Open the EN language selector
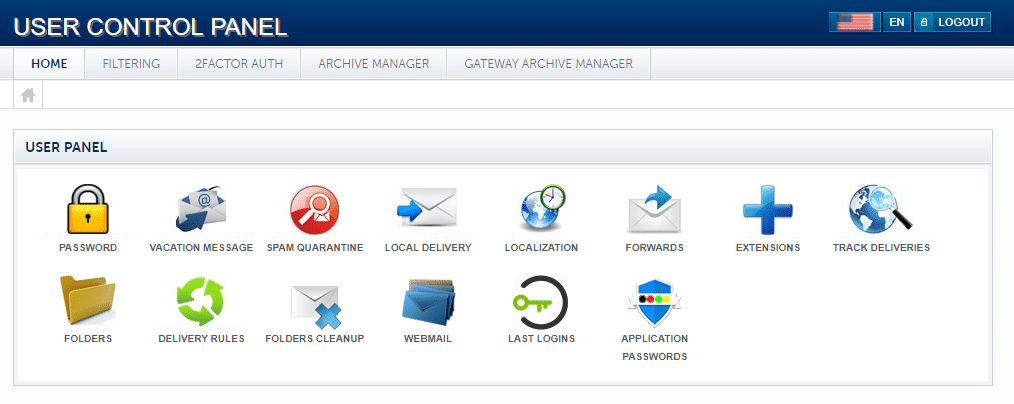Screen dimensions: 1014x404 coord(896,22)
